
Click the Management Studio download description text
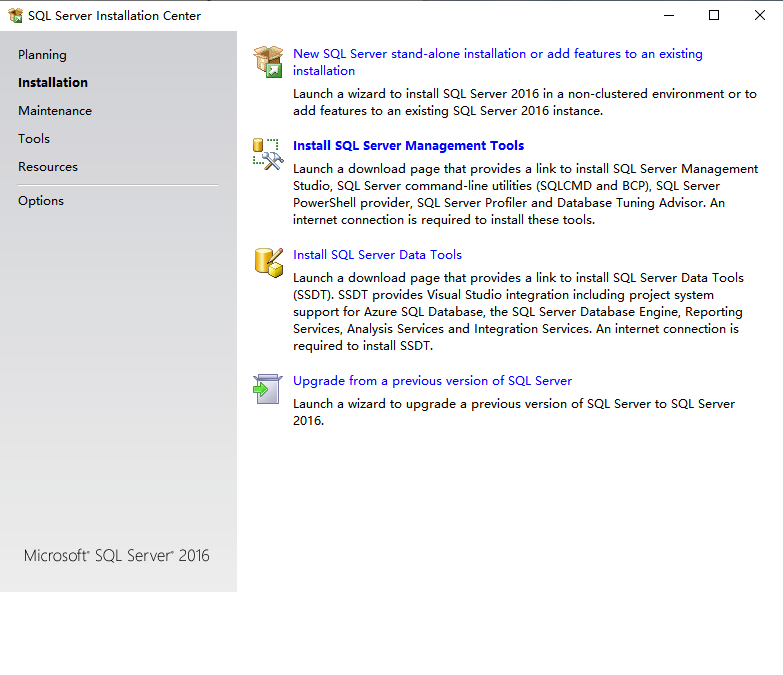[525, 194]
